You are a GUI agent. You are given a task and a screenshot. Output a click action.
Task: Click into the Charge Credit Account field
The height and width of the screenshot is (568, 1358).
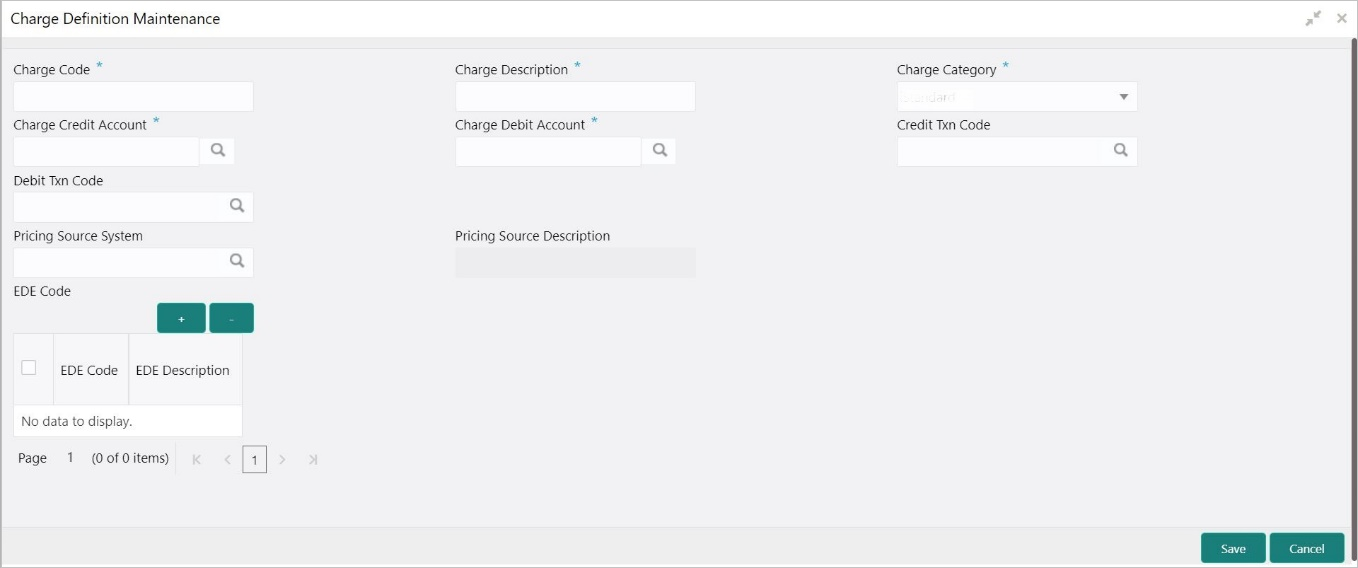pos(106,152)
